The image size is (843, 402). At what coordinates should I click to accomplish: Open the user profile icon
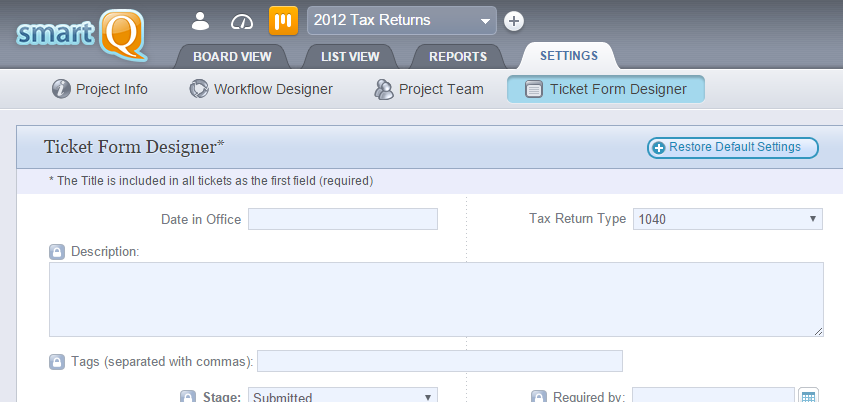[200, 20]
